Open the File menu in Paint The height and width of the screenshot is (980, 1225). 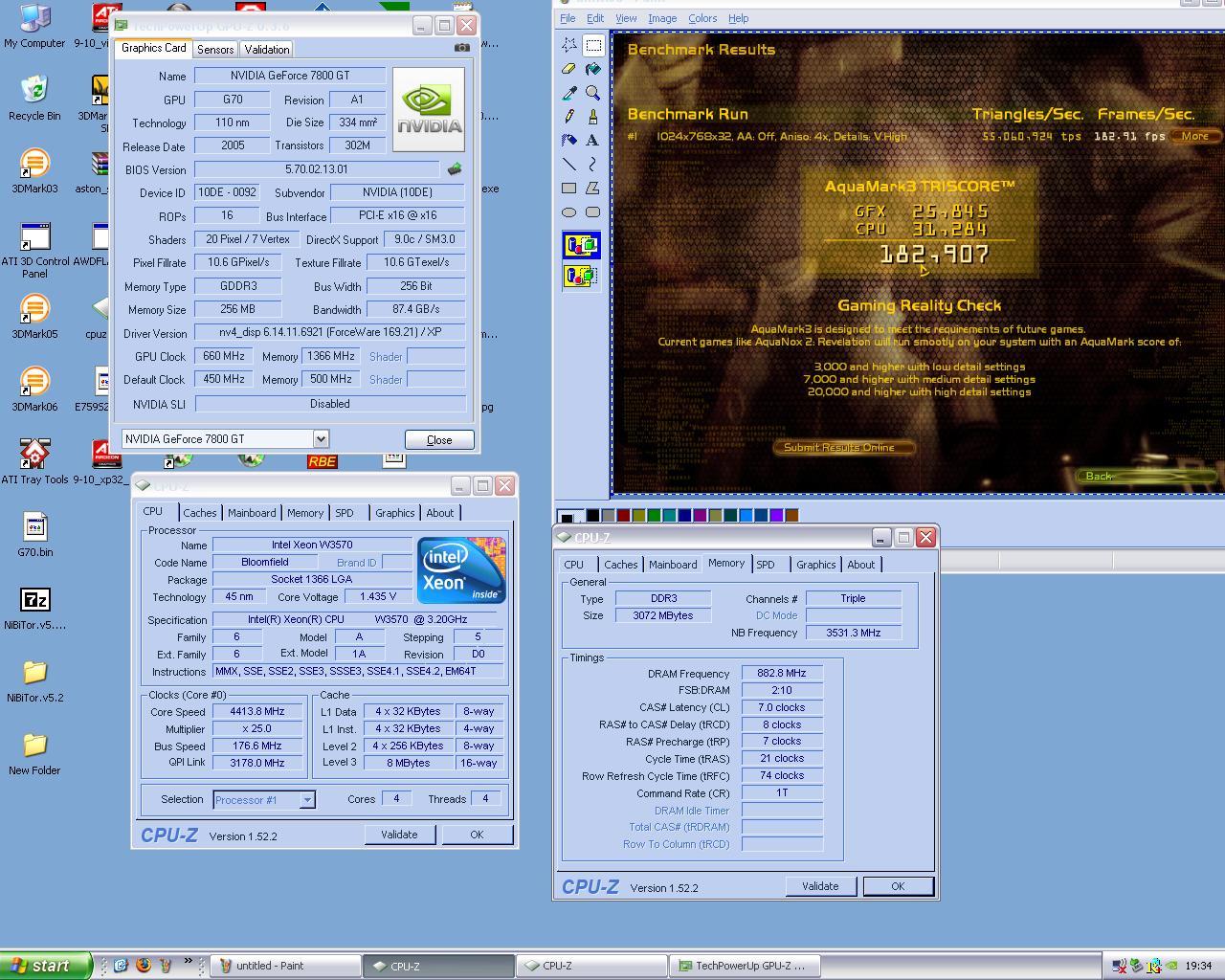568,18
